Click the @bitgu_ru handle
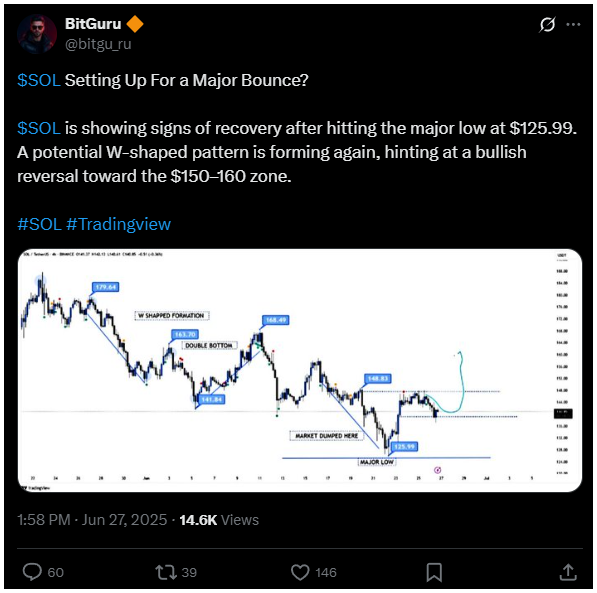This screenshot has width=597, height=593. click(x=98, y=44)
